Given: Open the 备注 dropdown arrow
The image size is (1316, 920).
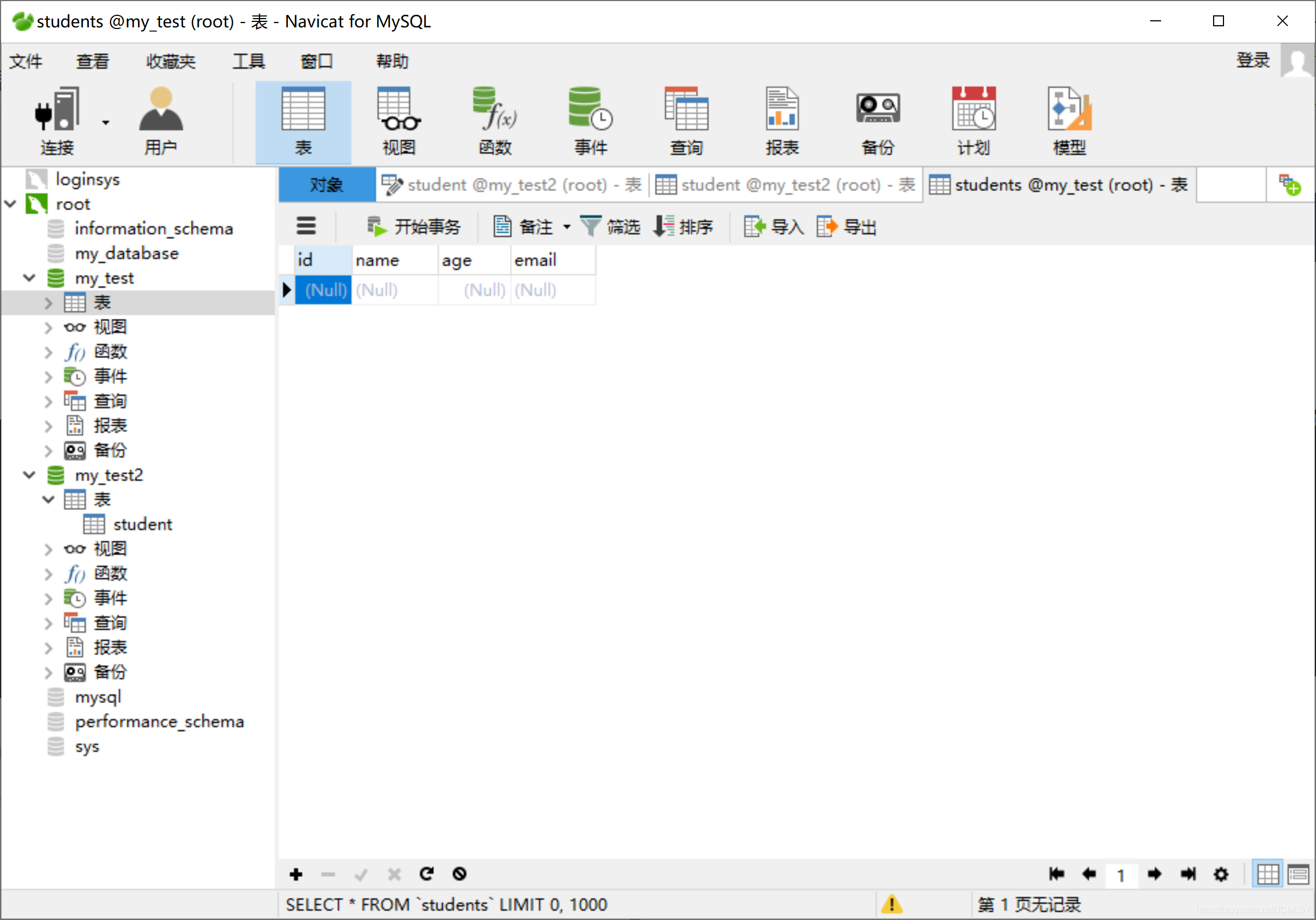Looking at the screenshot, I should 567,226.
